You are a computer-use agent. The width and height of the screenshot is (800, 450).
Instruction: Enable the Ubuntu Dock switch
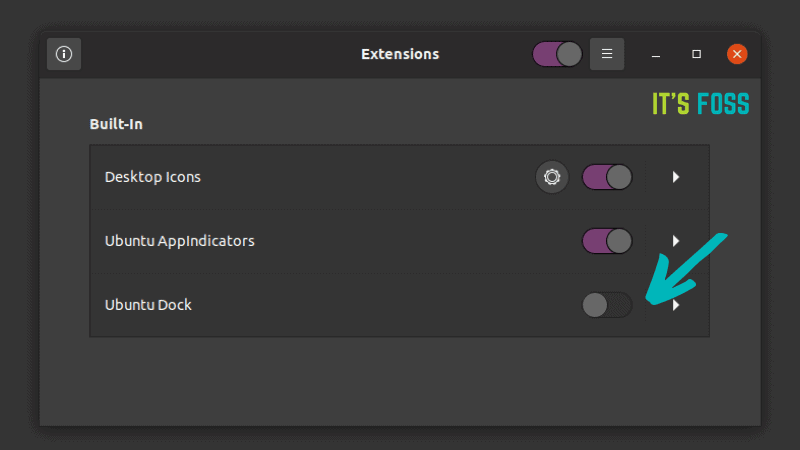coord(607,305)
